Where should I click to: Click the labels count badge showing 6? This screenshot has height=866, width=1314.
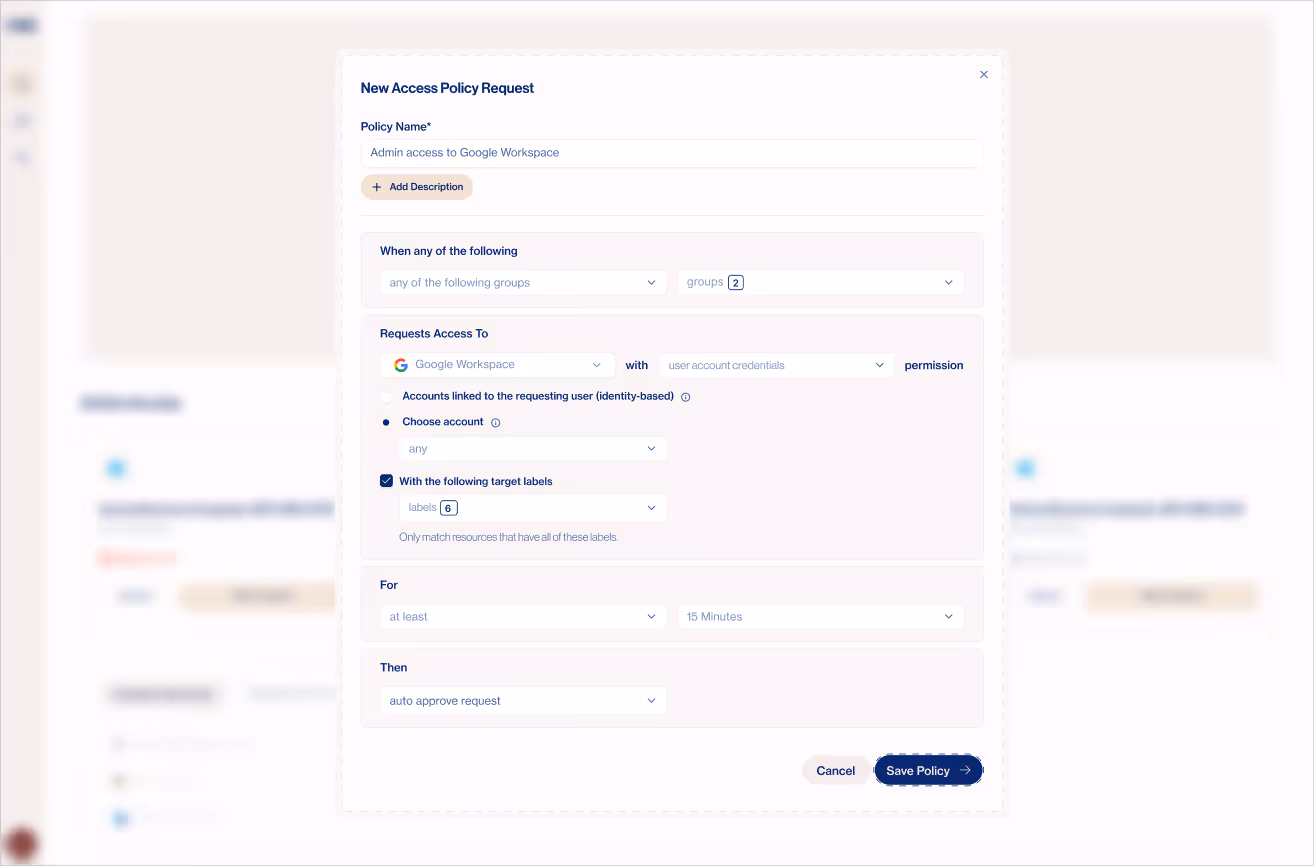pos(449,508)
